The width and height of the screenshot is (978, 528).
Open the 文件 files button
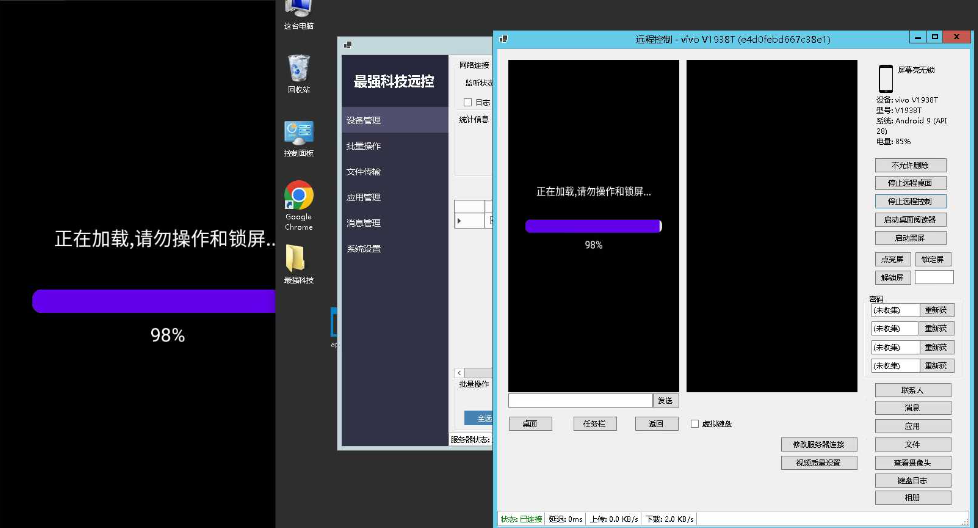[913, 444]
